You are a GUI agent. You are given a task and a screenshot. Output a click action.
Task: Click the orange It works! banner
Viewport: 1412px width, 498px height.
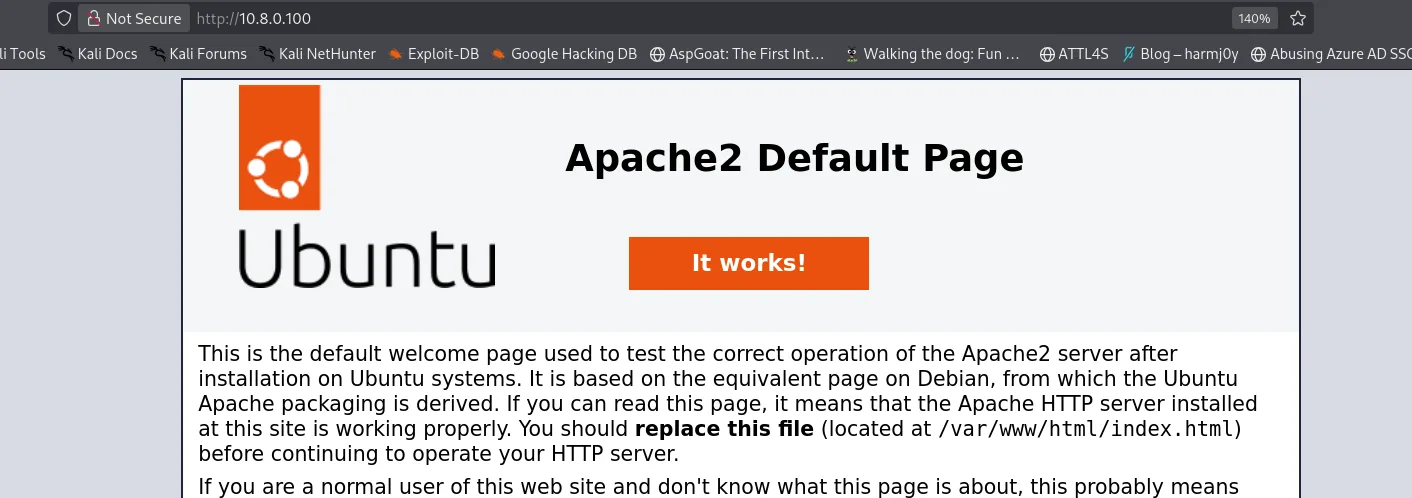pos(749,263)
